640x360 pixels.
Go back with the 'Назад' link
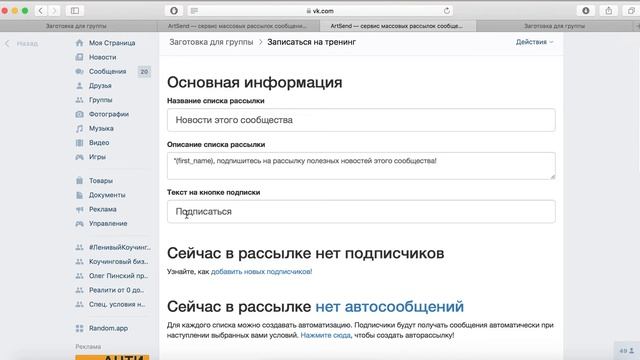tap(22, 43)
